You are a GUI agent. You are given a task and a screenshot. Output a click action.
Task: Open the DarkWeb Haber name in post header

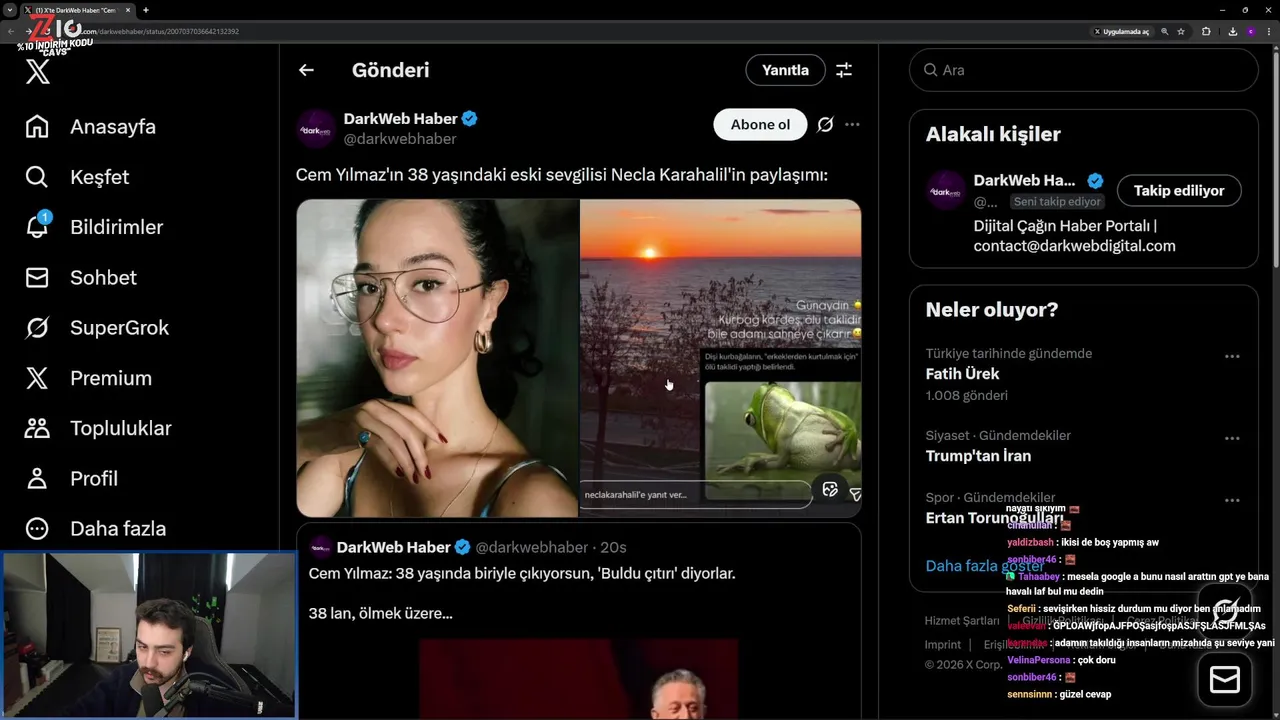(400, 118)
